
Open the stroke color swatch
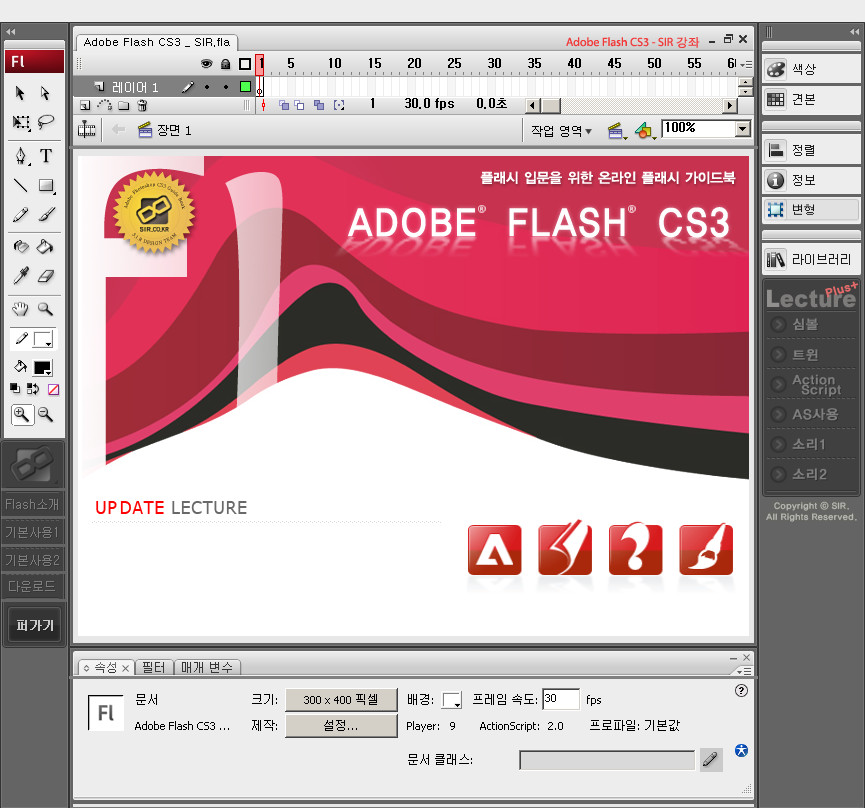[43, 339]
